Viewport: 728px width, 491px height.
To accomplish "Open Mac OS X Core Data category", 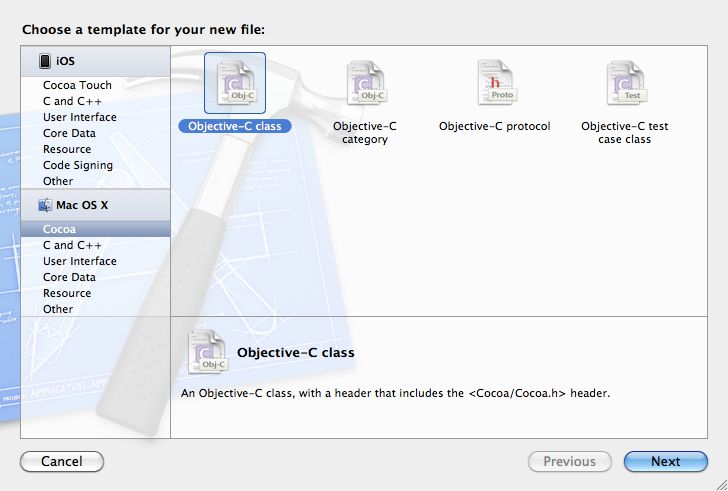I will (69, 277).
